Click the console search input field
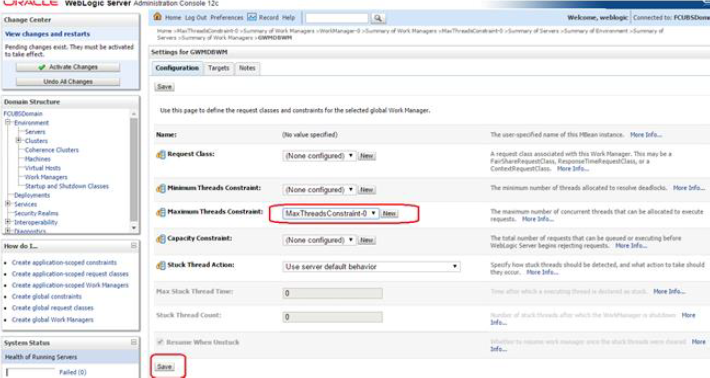The image size is (710, 378). (x=336, y=18)
